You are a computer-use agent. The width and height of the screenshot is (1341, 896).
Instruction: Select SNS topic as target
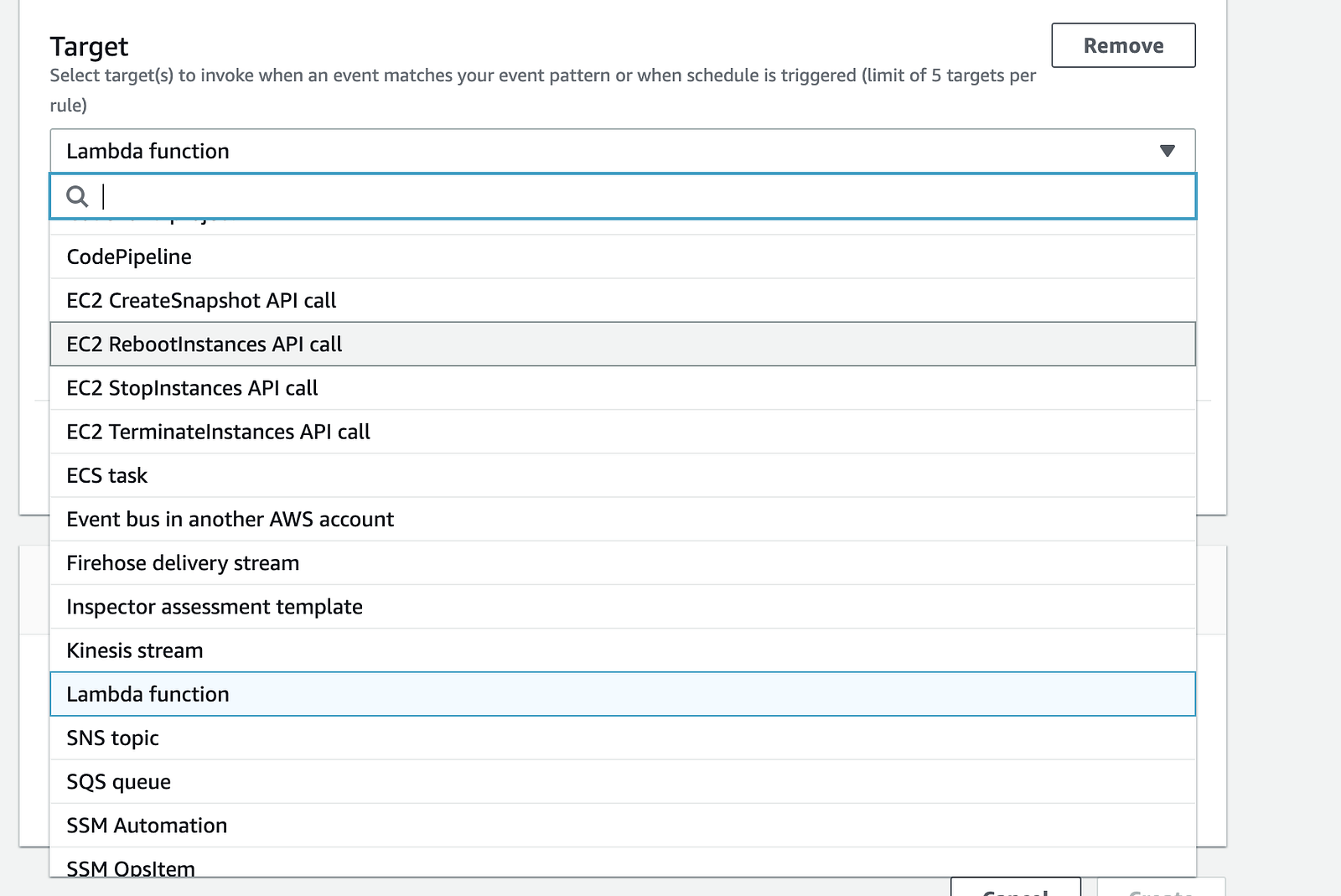click(x=112, y=738)
